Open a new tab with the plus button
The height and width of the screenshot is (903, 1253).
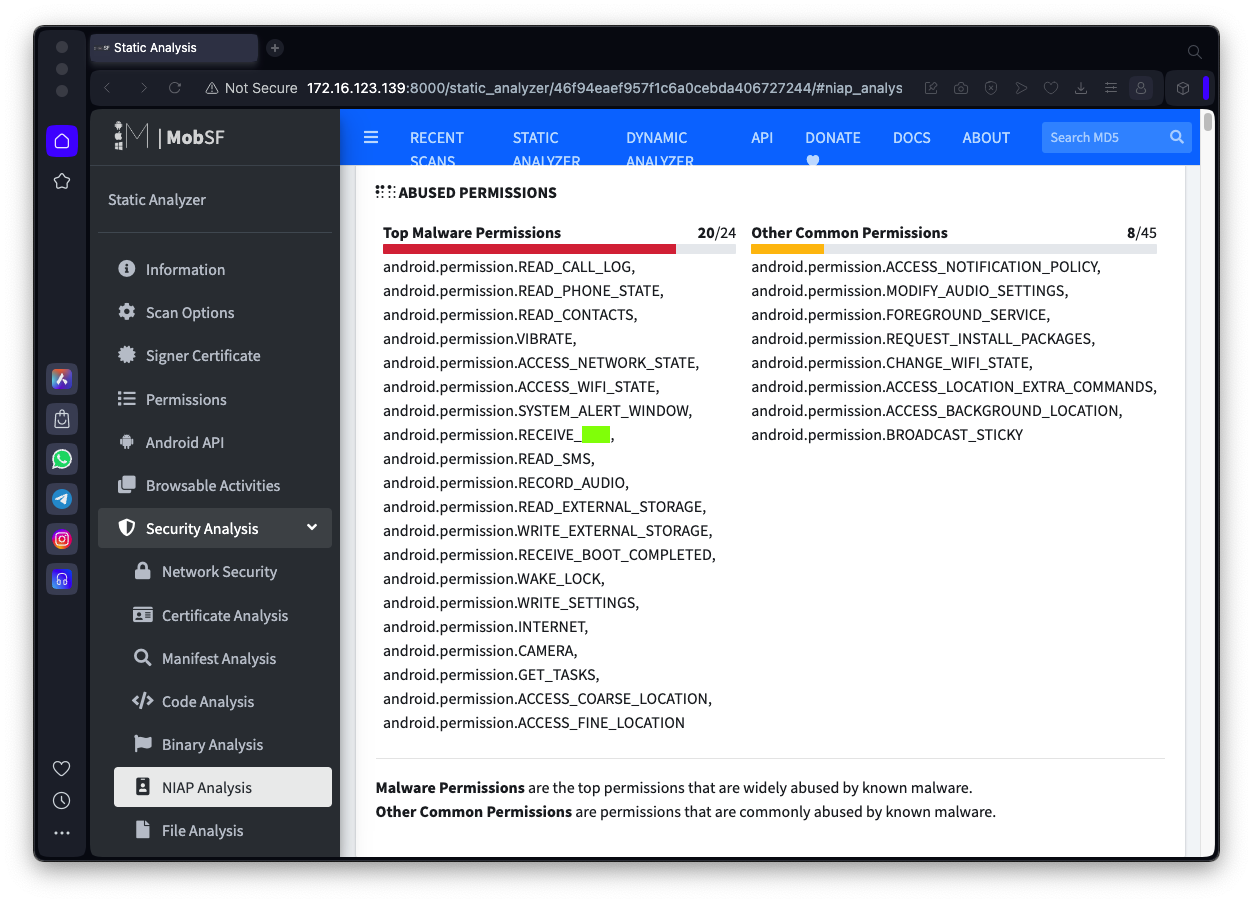[275, 48]
